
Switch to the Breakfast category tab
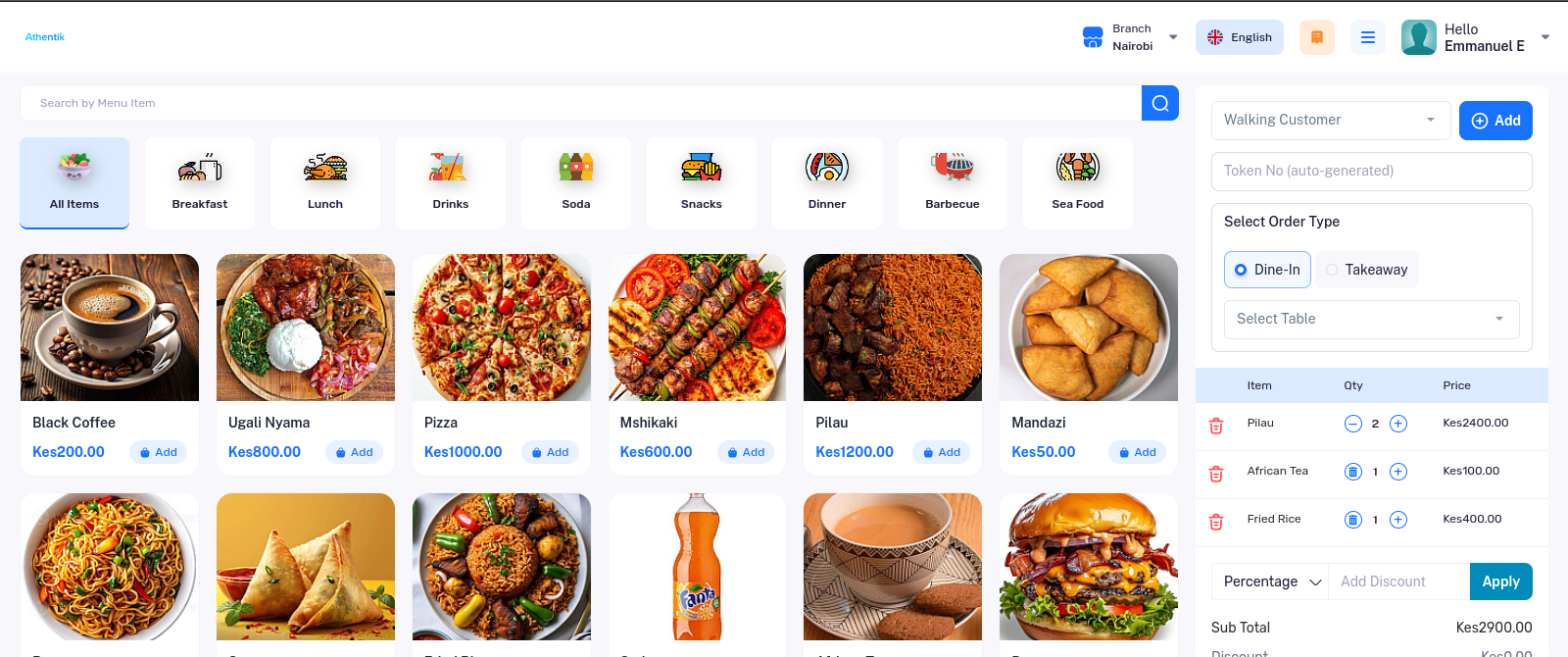point(200,183)
